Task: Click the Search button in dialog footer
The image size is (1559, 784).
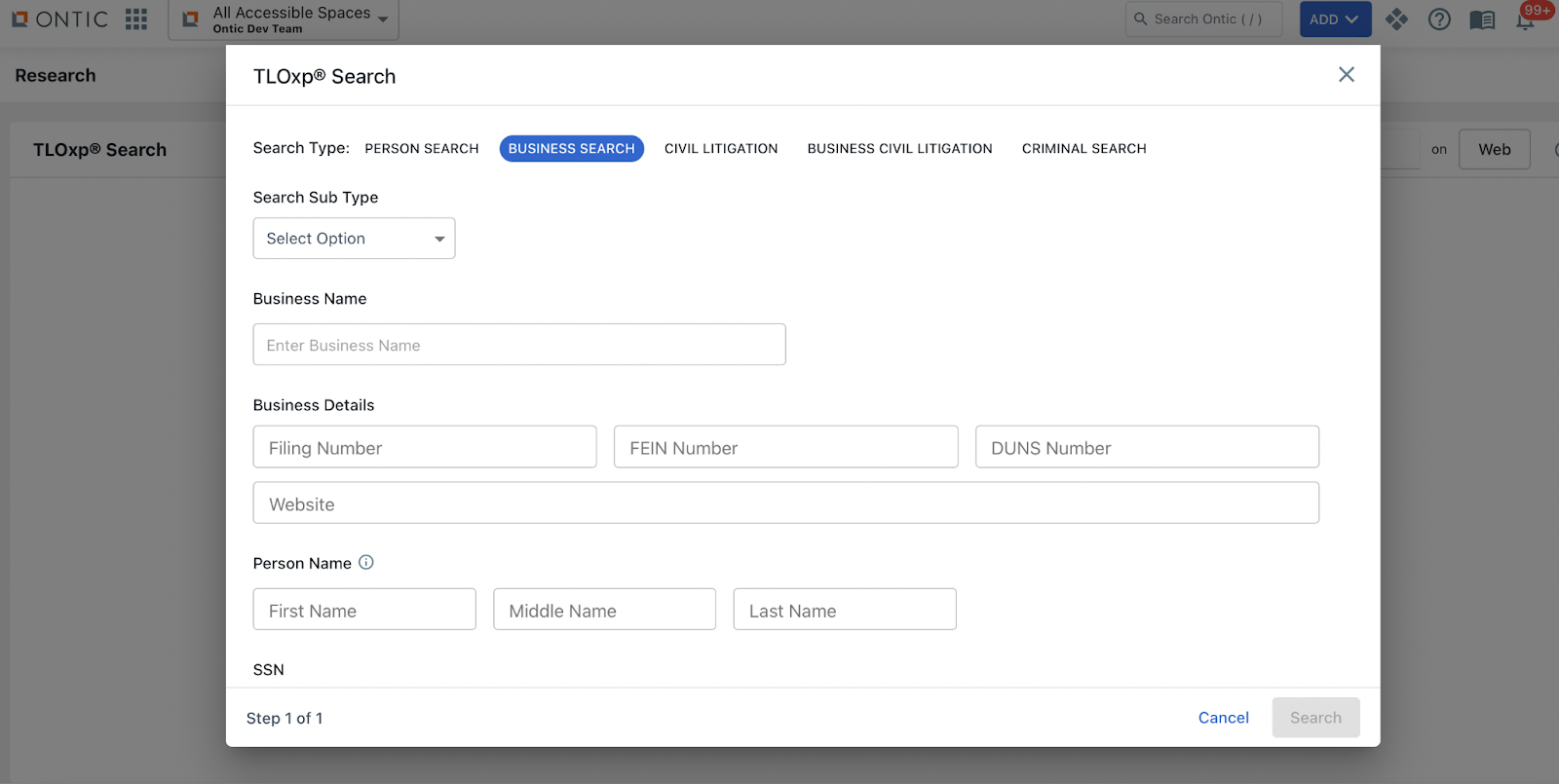Action: [x=1315, y=718]
